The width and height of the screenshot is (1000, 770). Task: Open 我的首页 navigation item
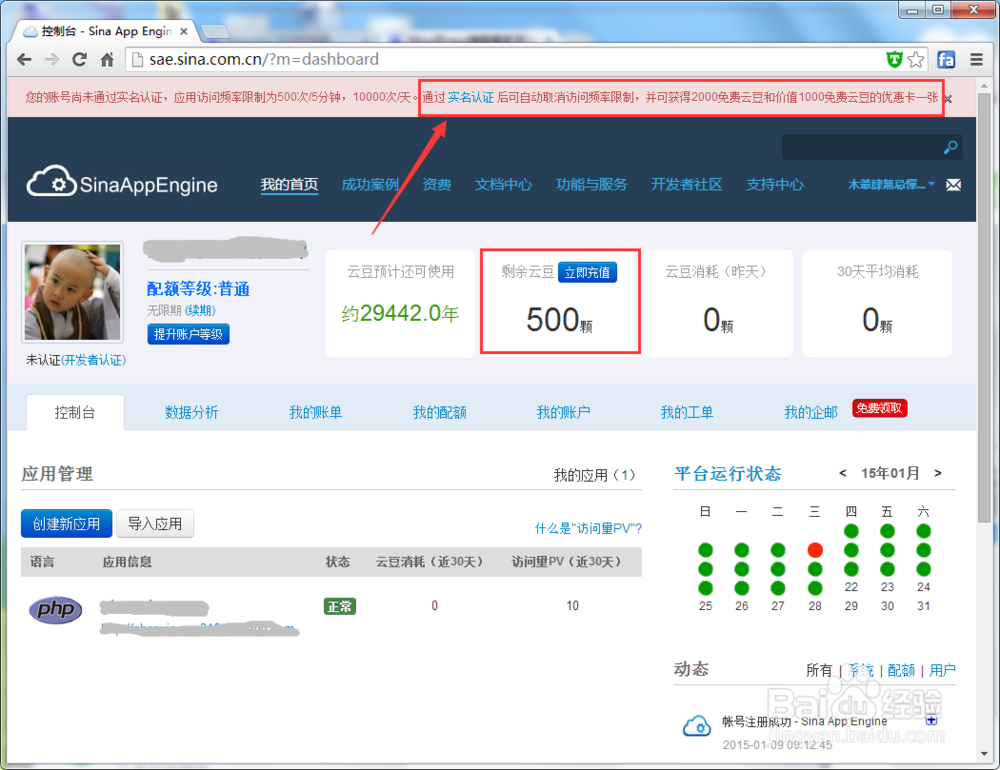tap(289, 184)
